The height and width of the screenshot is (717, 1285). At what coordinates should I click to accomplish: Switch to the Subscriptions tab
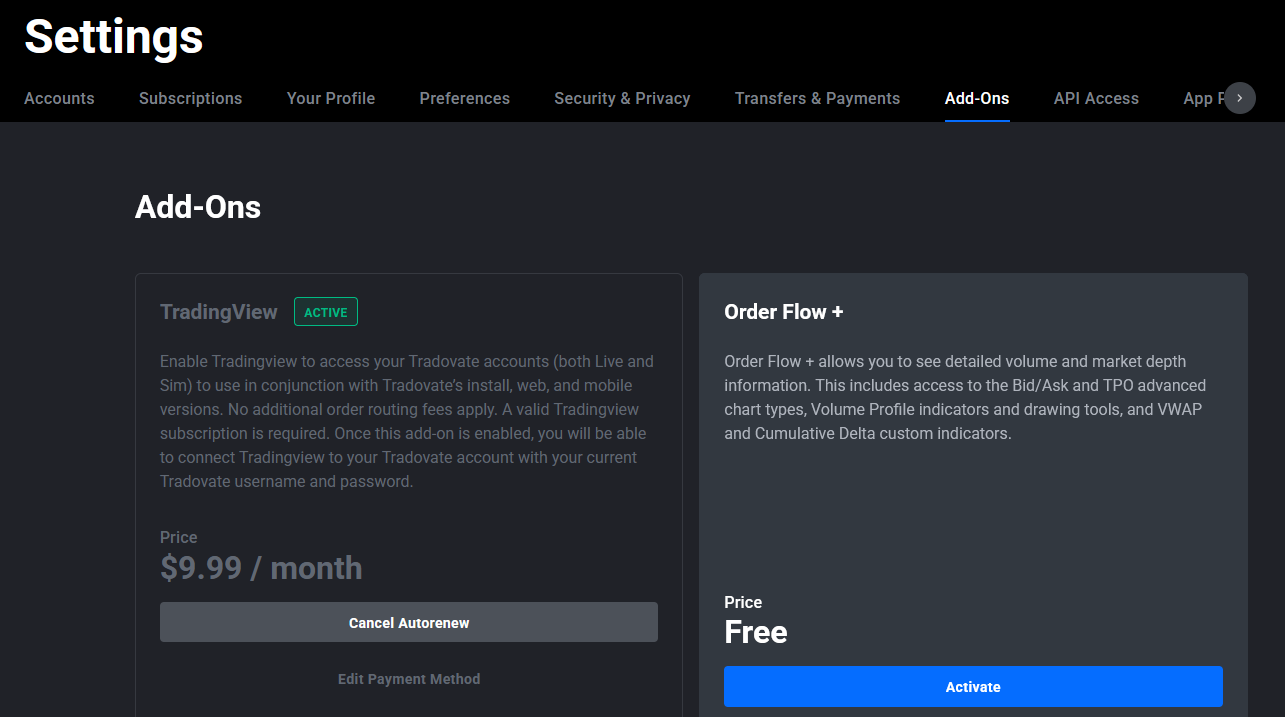[x=190, y=98]
